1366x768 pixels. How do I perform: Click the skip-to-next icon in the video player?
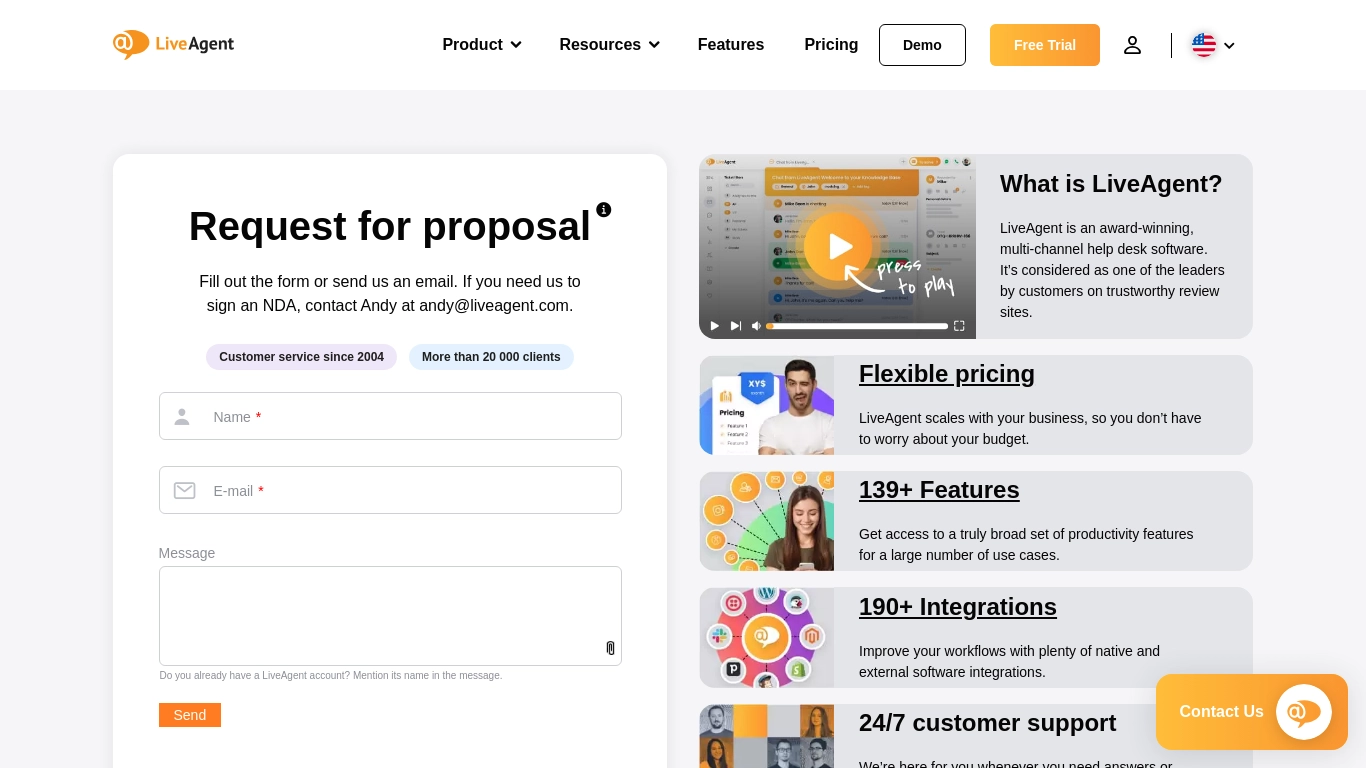tap(735, 325)
